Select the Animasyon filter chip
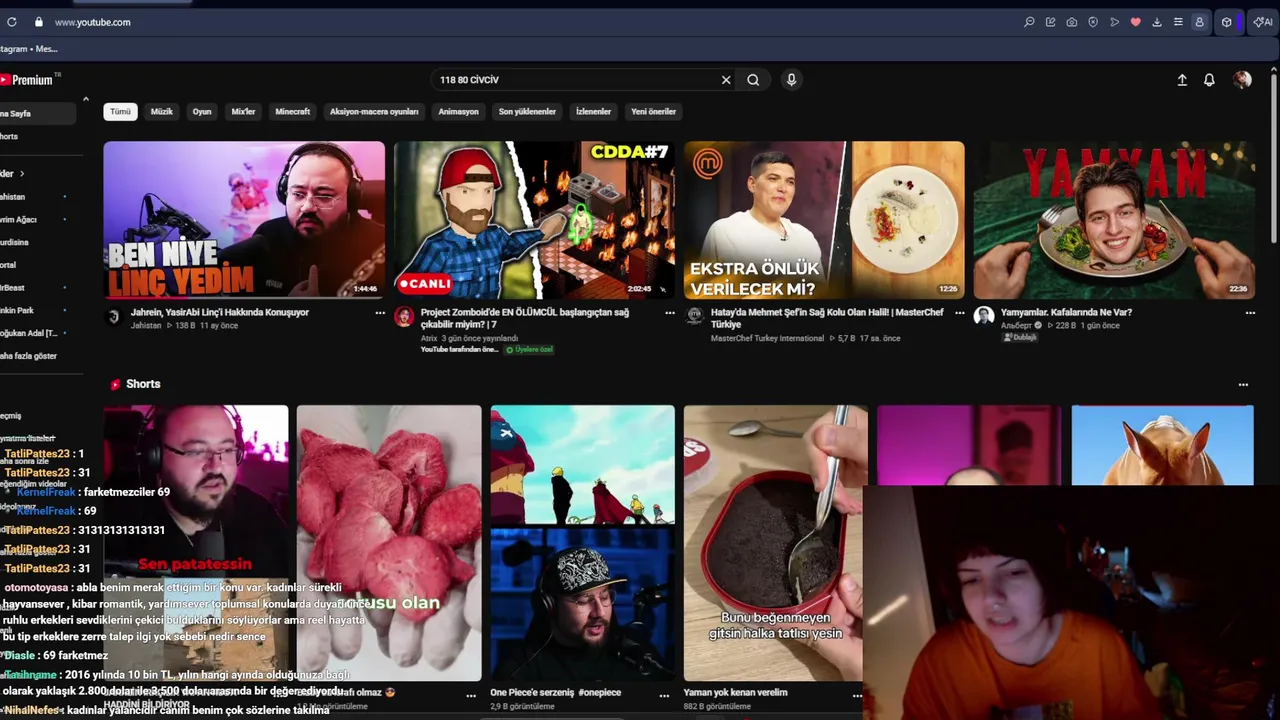The height and width of the screenshot is (720, 1280). (458, 112)
